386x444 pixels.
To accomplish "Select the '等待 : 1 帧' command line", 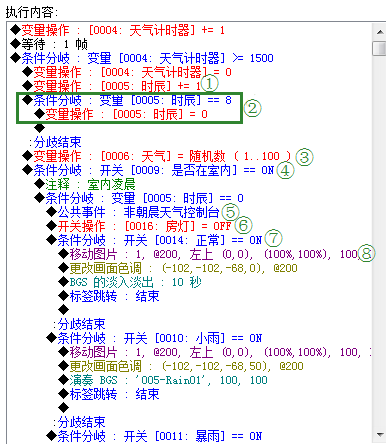I will (49, 44).
